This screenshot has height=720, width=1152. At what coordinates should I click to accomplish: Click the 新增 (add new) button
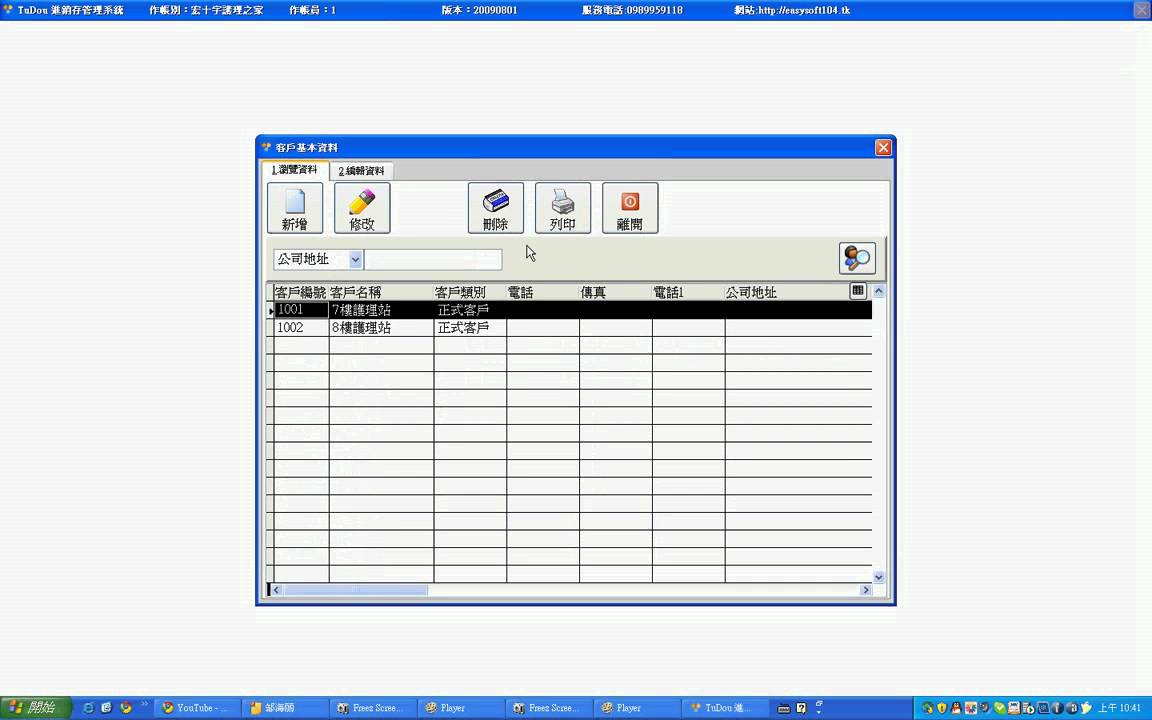[295, 208]
